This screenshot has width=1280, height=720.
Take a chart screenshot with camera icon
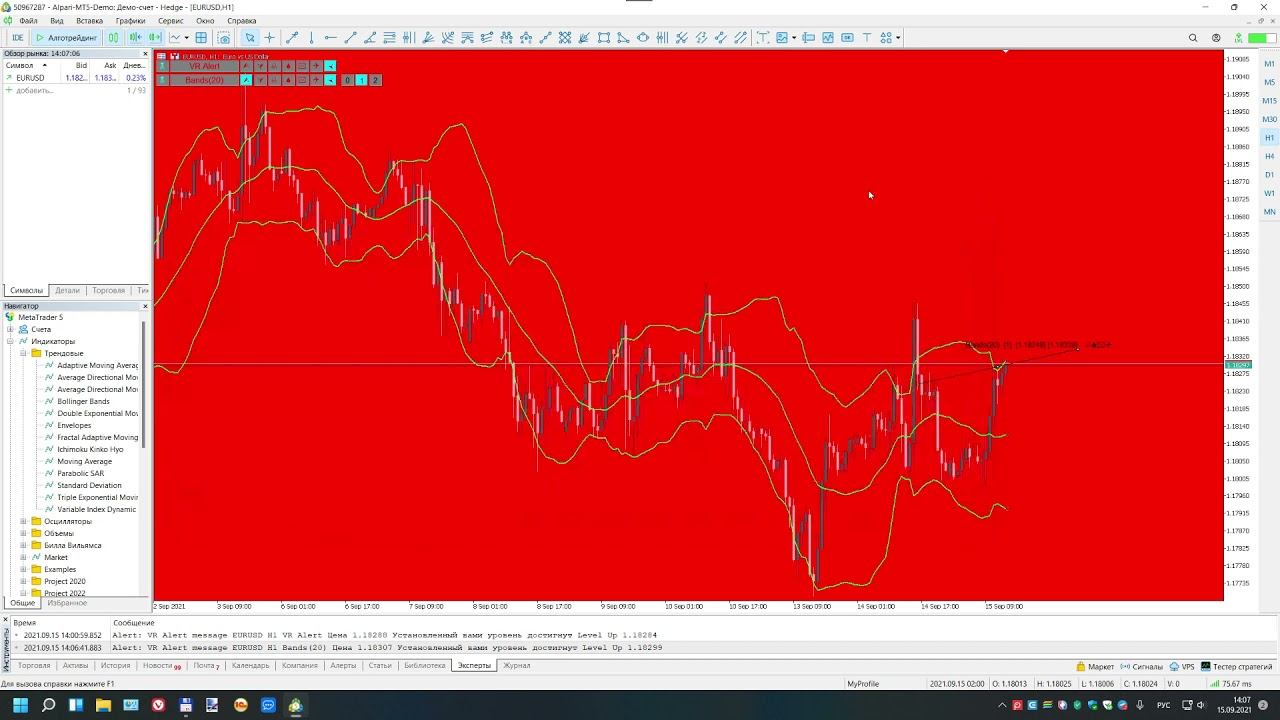tap(224, 38)
